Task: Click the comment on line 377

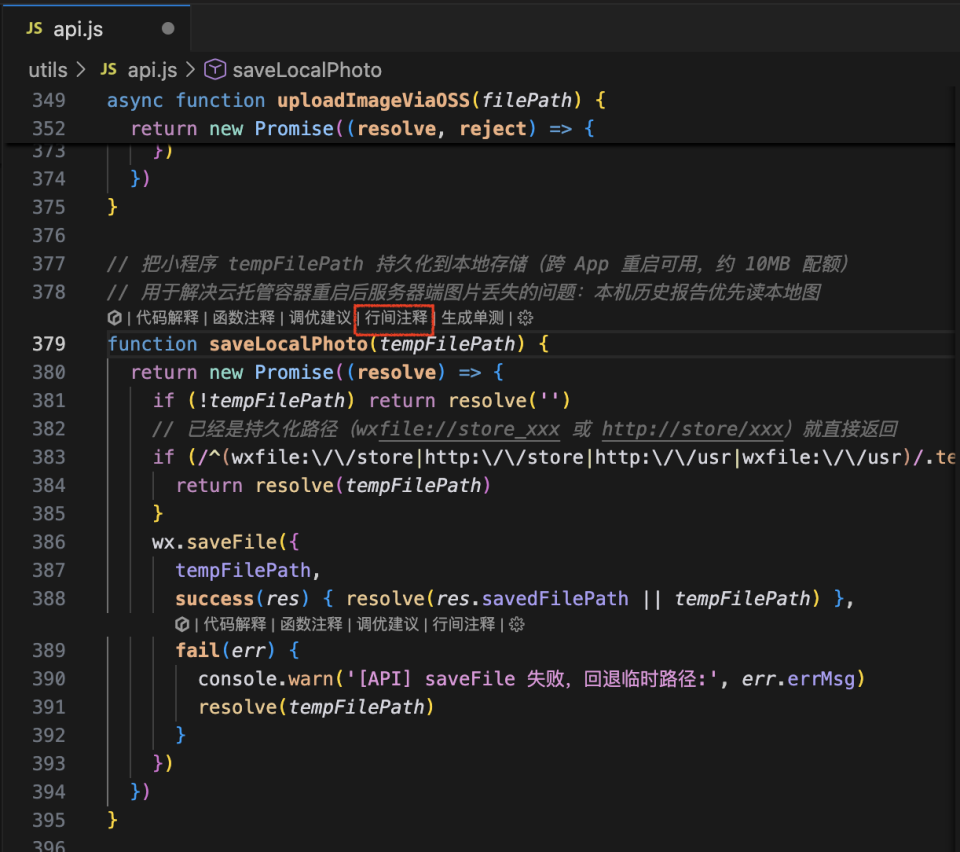Action: pyautogui.click(x=478, y=264)
